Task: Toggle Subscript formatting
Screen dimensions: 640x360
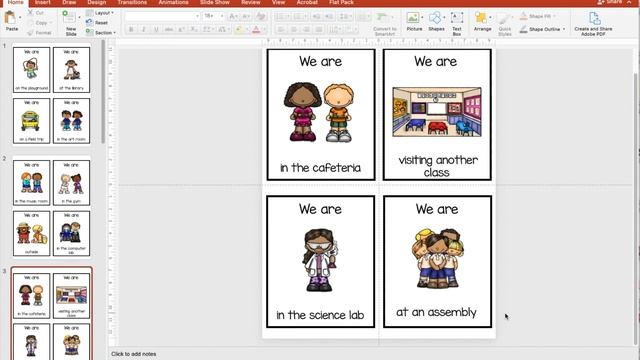Action: coord(194,29)
